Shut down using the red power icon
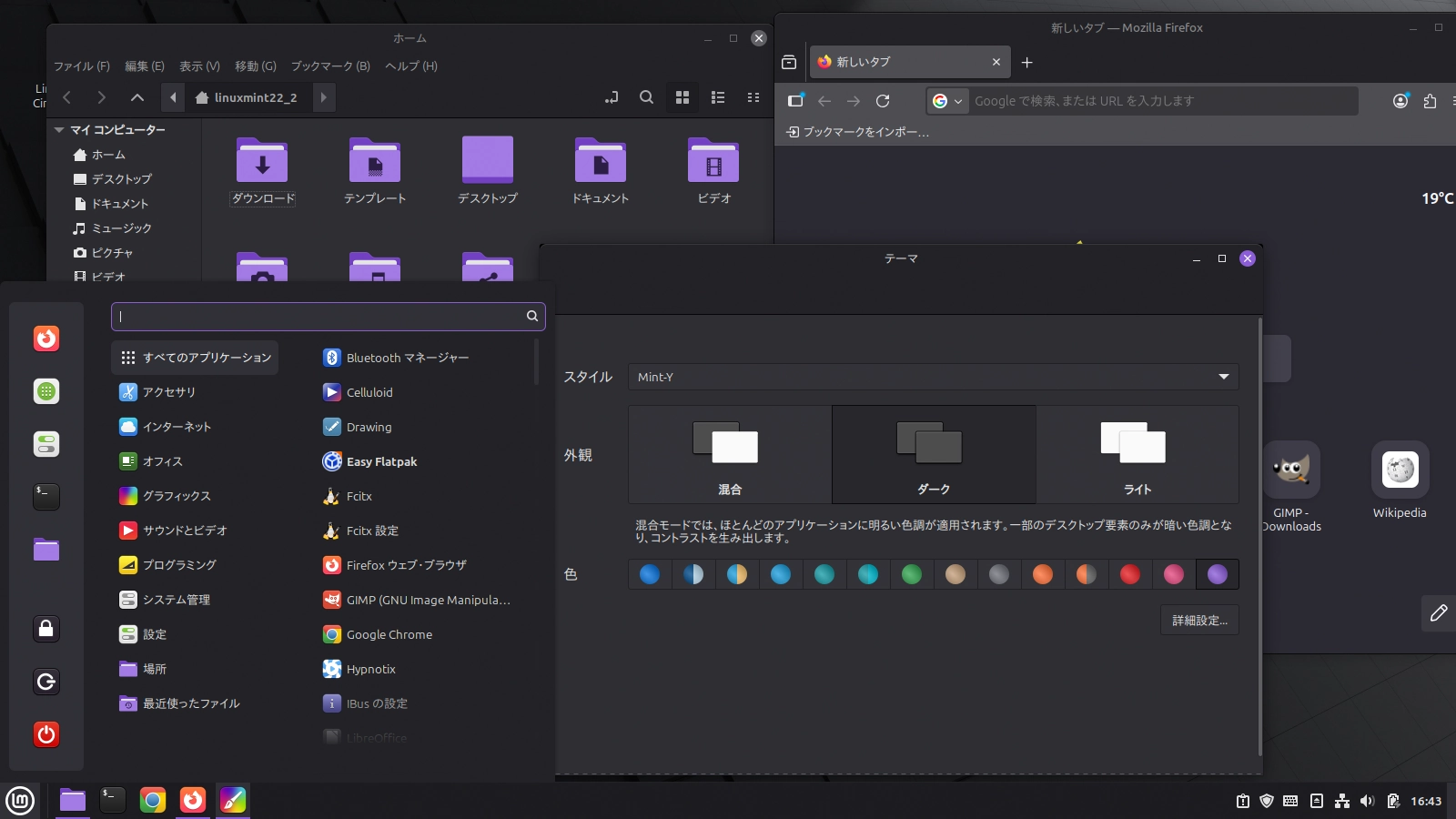The image size is (1456, 819). tap(45, 734)
